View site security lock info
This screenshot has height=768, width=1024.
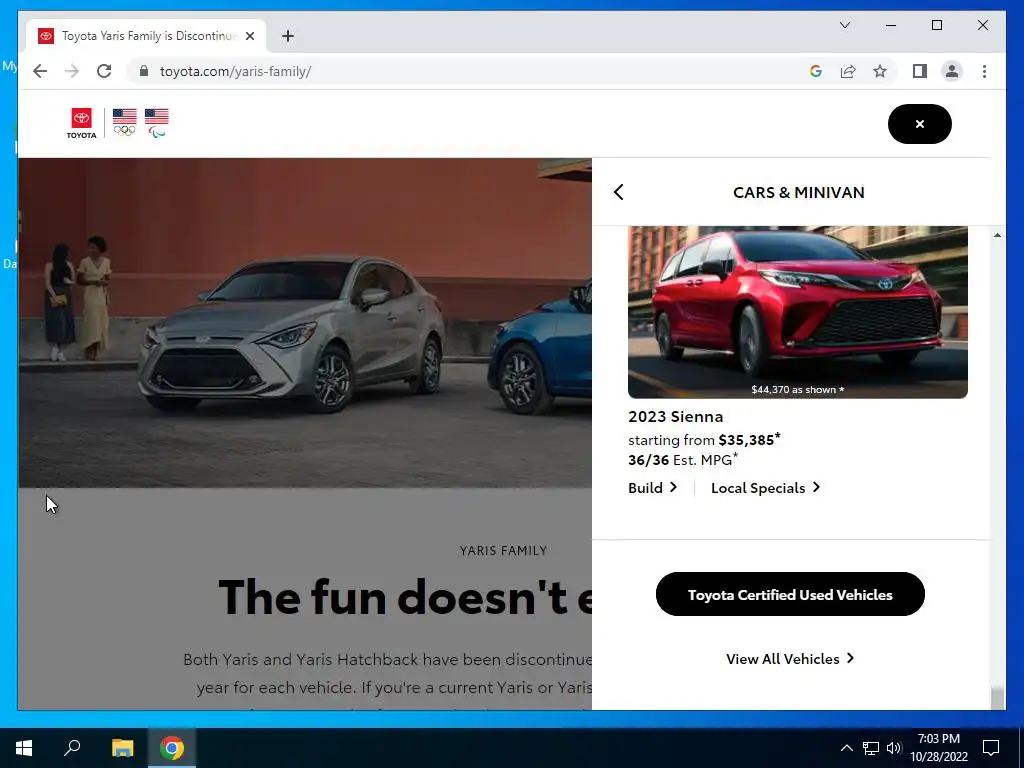click(144, 71)
